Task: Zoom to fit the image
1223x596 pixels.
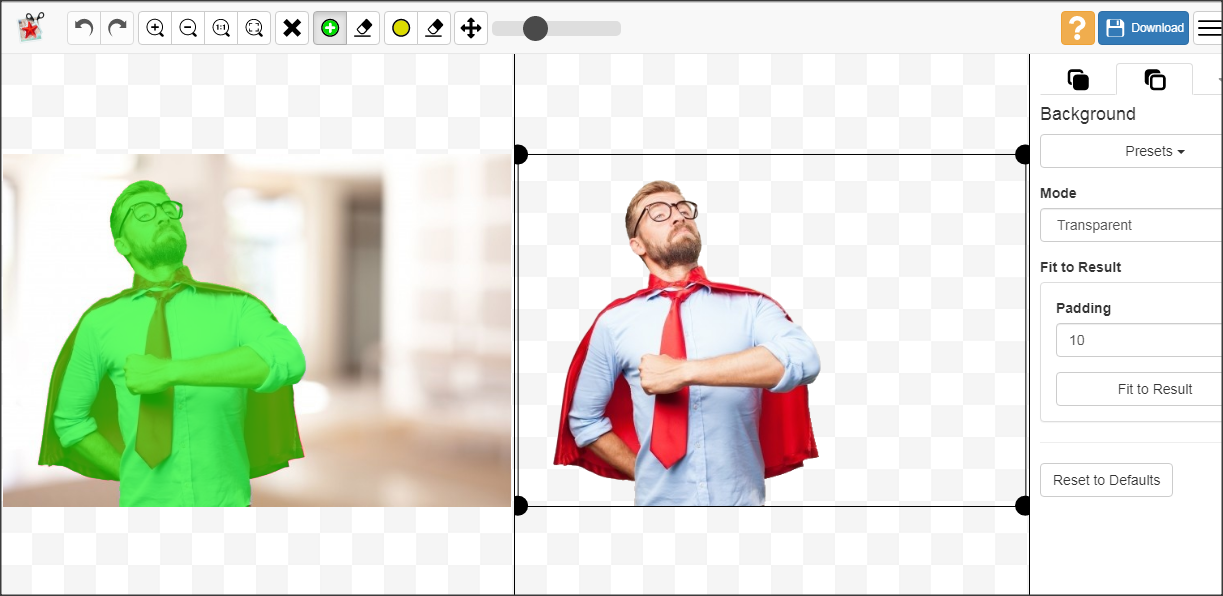Action: click(254, 28)
